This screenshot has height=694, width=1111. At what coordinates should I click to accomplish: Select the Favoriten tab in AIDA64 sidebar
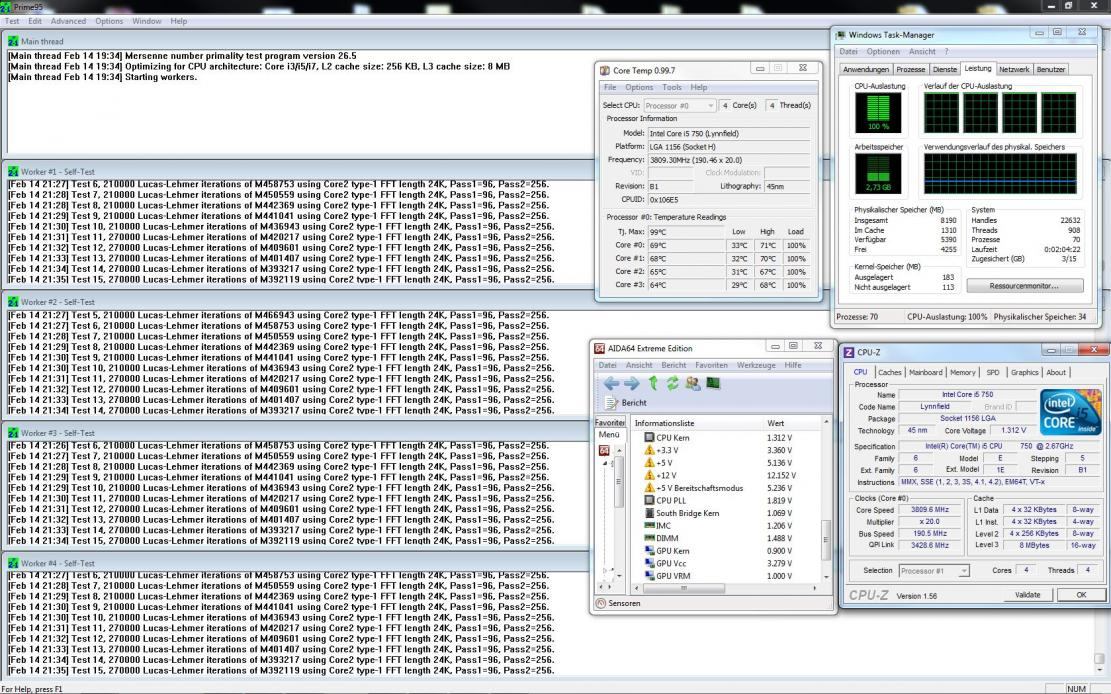tap(609, 422)
